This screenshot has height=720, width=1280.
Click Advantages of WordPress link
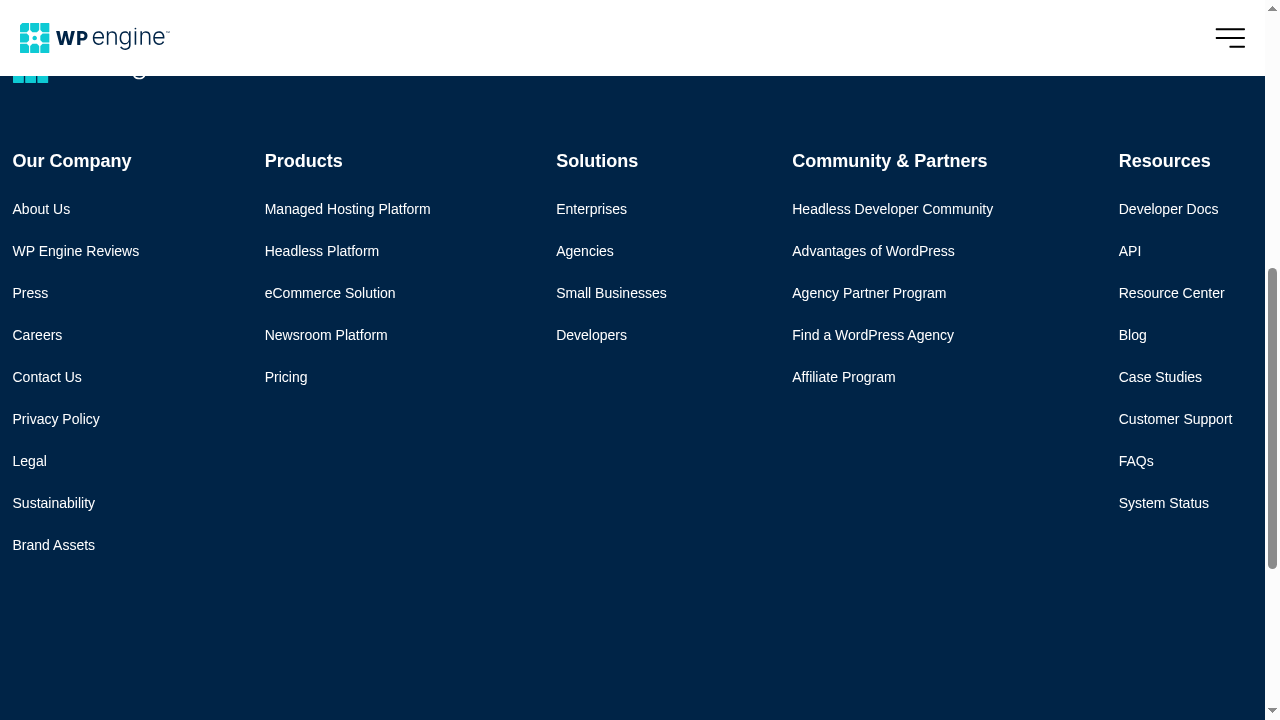pyautogui.click(x=873, y=251)
